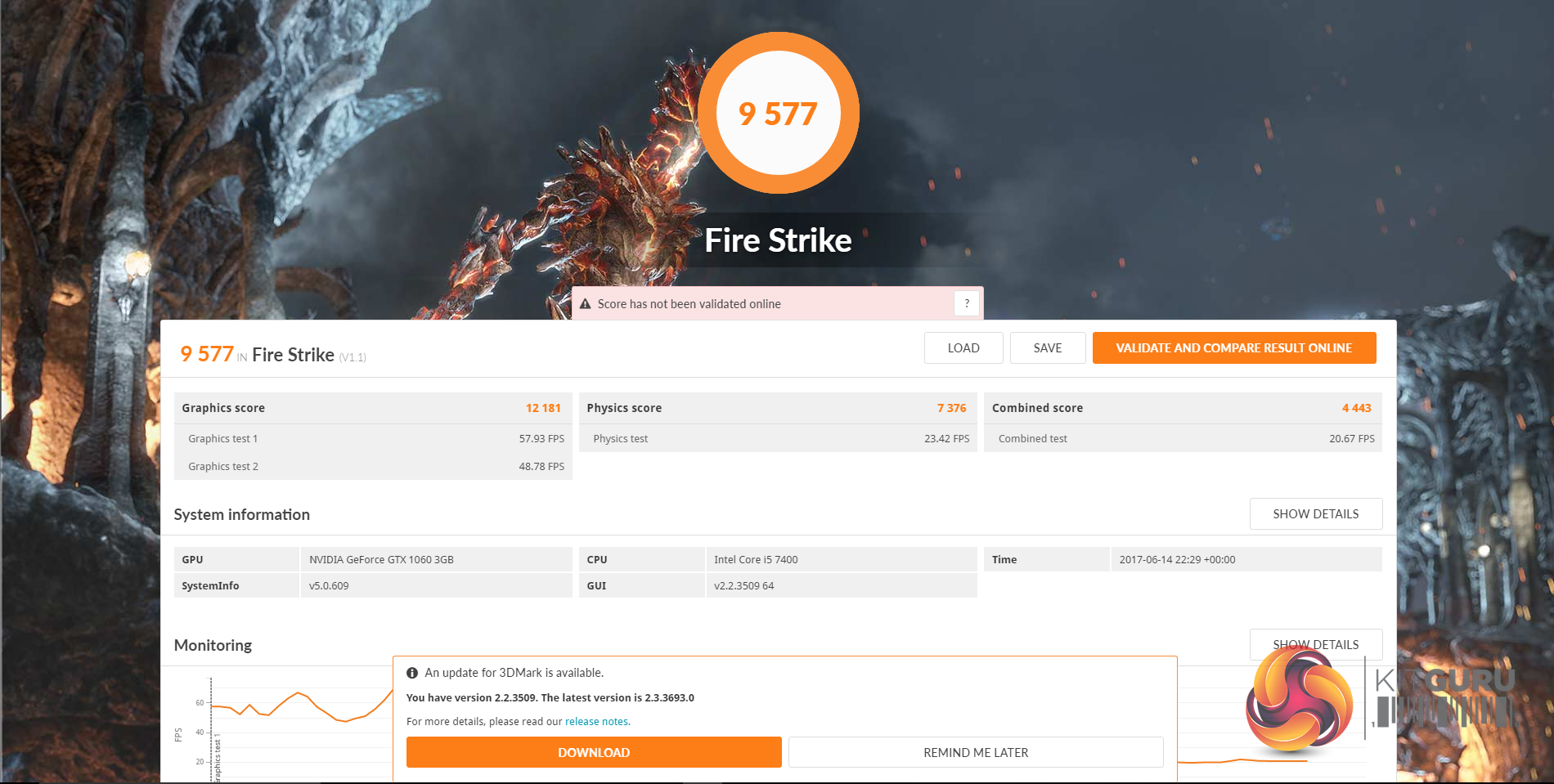Click the 9 577 score circle
The width and height of the screenshot is (1554, 784).
779,113
